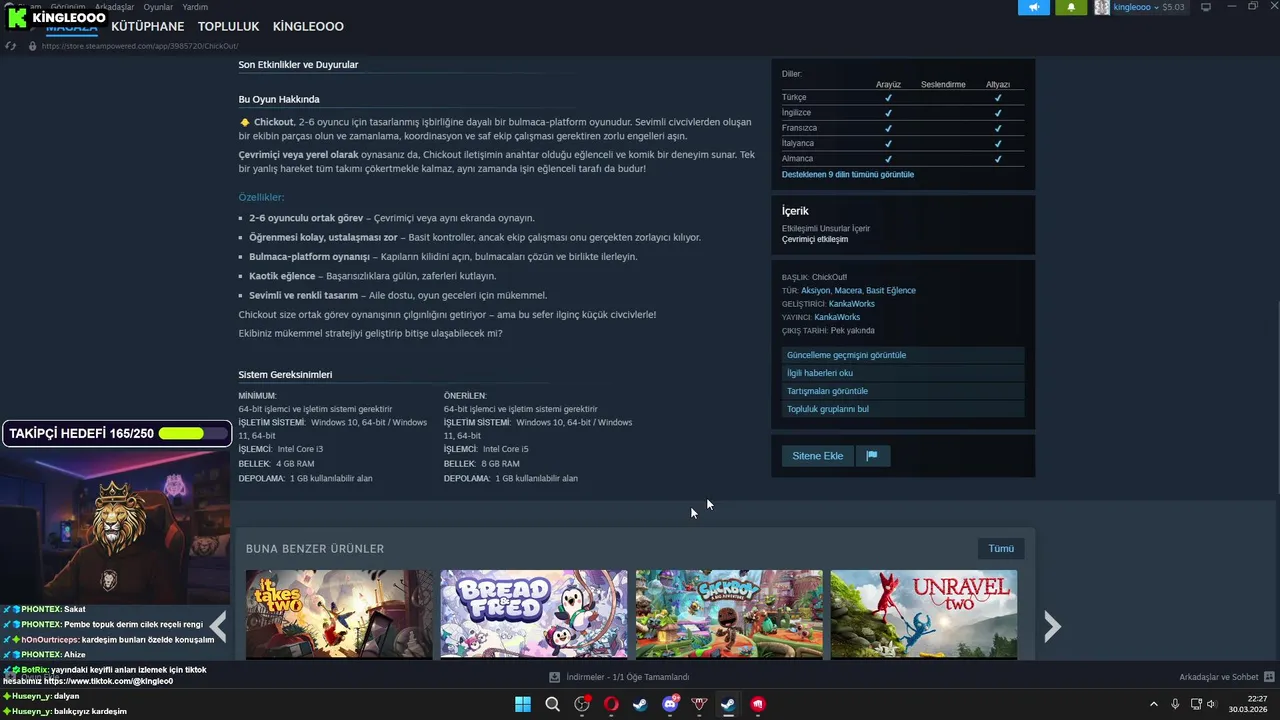Open Arkadaşlar ve Sohbet friends panel
1280x720 pixels.
click(1219, 677)
